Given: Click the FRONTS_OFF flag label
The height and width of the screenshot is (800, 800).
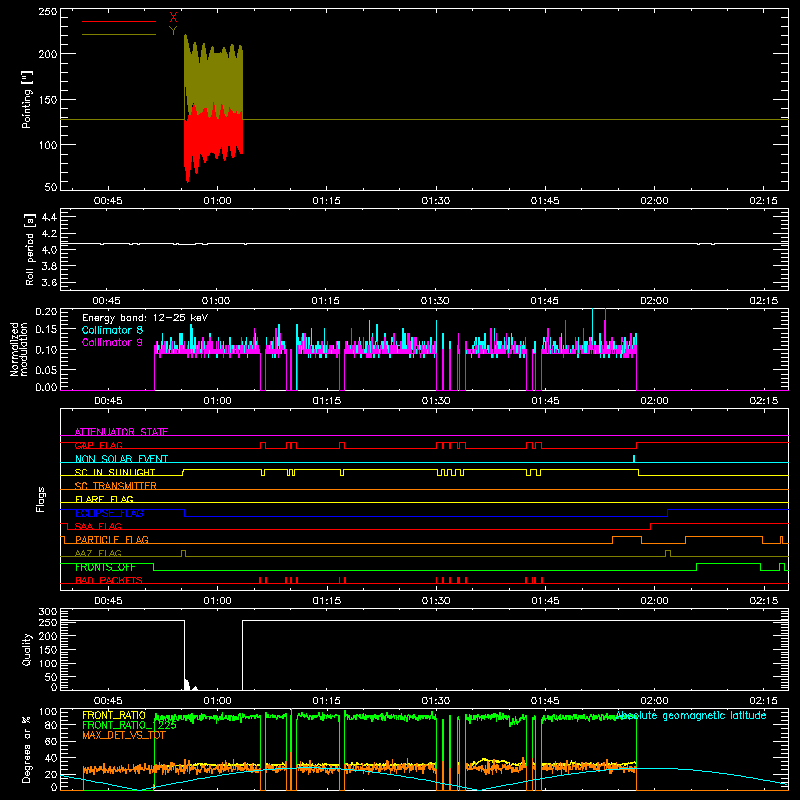Looking at the screenshot, I should pyautogui.click(x=105, y=567).
